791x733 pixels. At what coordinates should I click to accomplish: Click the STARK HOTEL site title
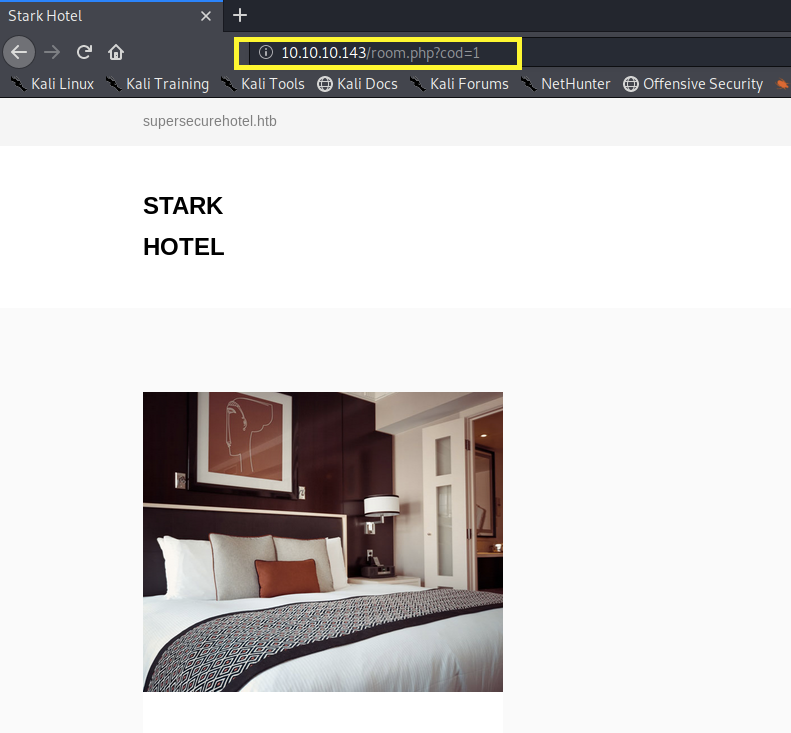(183, 226)
